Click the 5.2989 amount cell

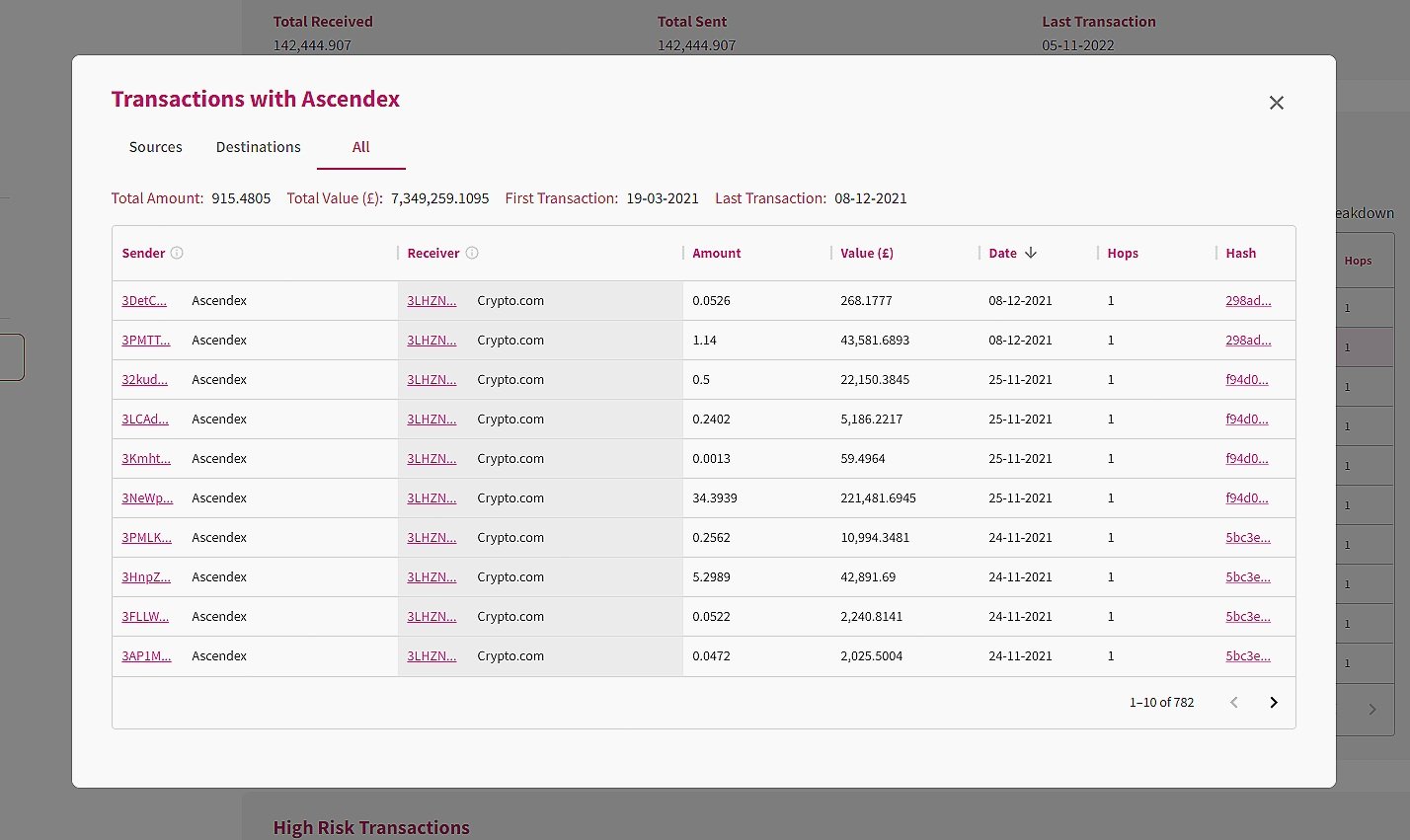click(x=712, y=577)
